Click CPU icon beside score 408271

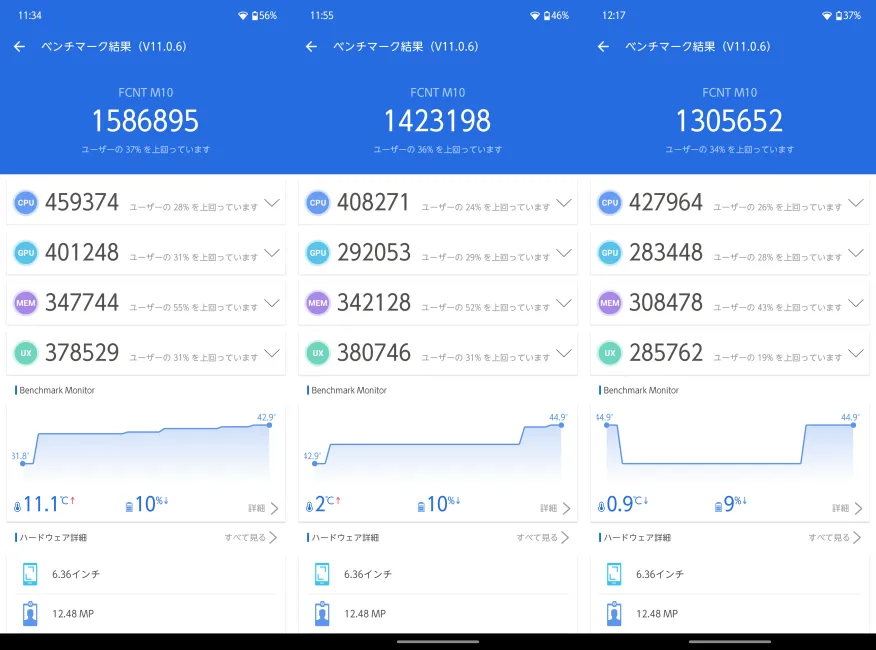click(318, 203)
